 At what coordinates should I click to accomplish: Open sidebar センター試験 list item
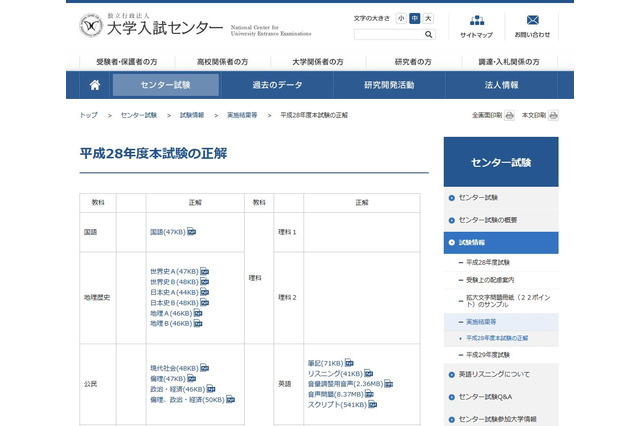[501, 197]
